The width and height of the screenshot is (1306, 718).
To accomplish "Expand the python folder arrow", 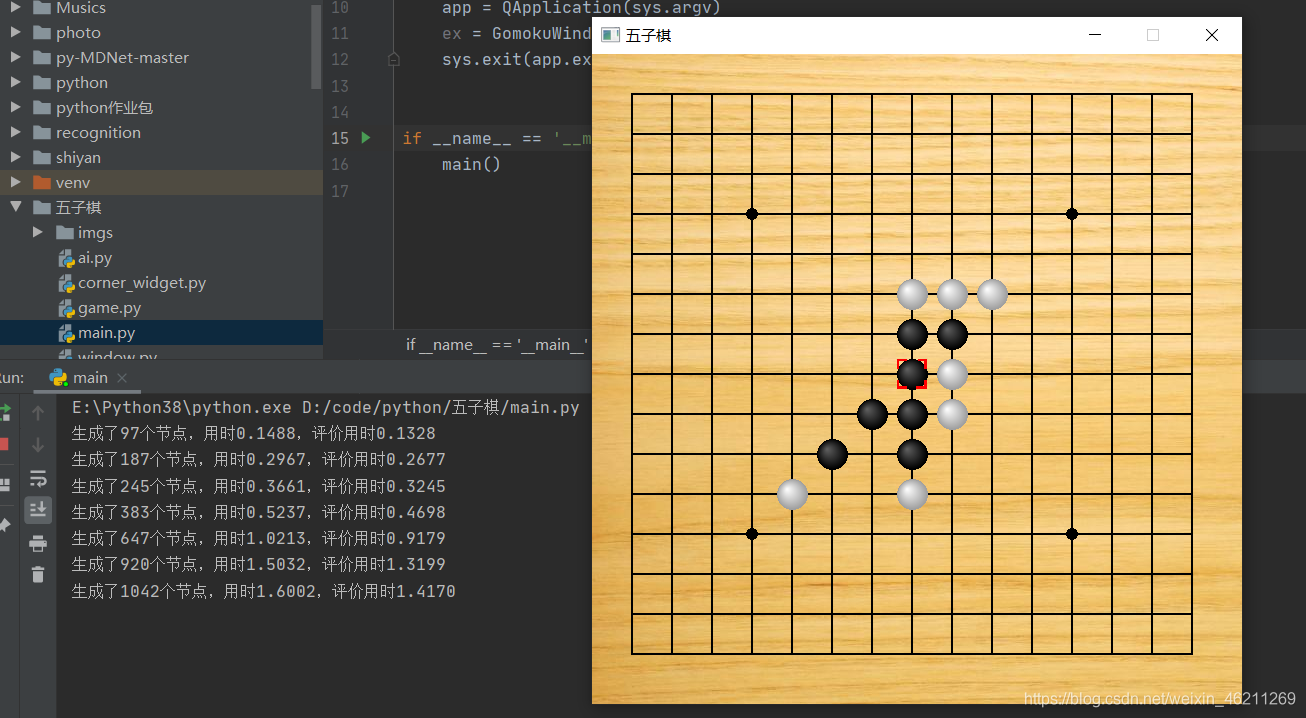I will pos(15,83).
